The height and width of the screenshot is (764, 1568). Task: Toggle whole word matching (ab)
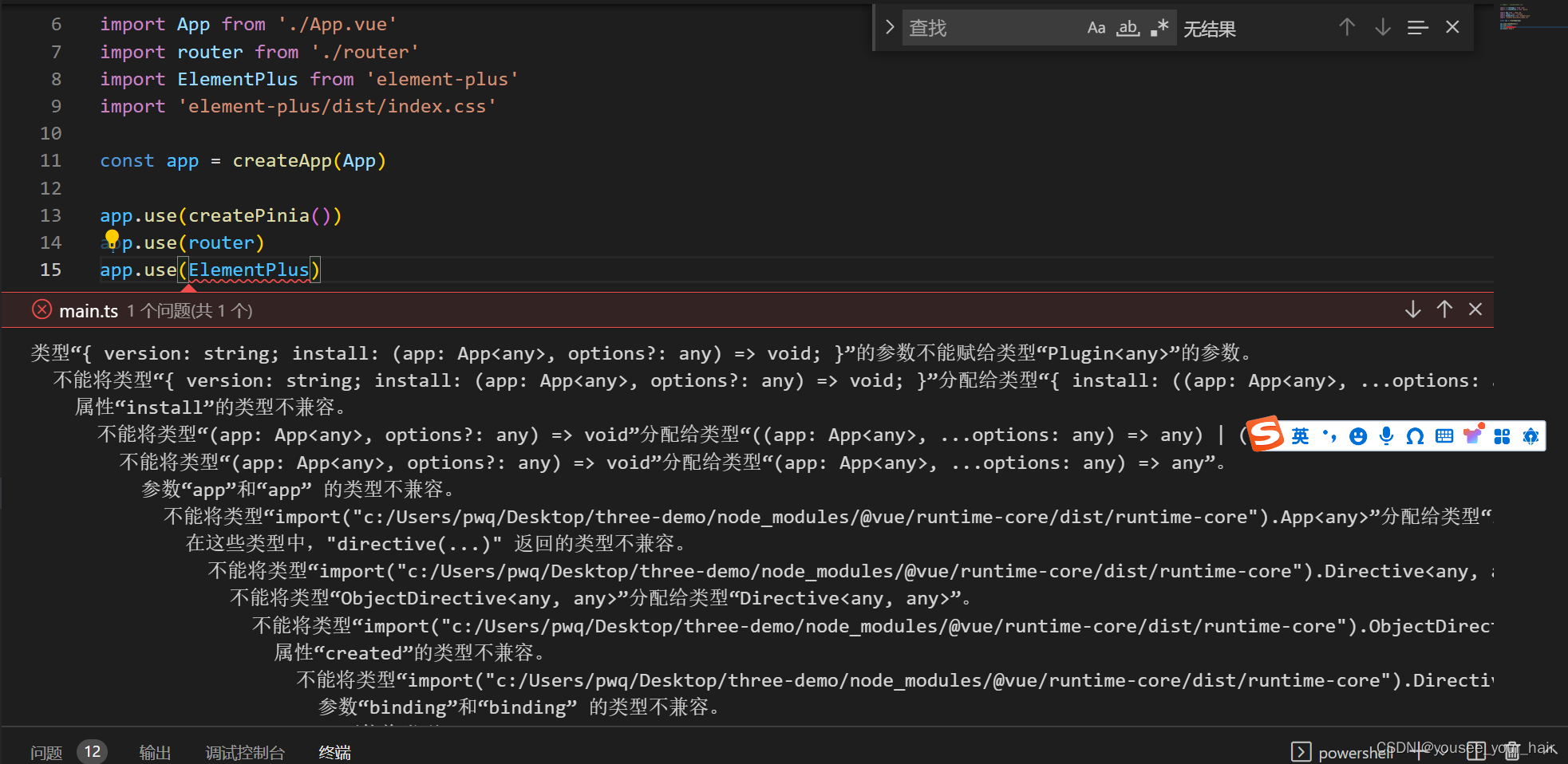point(1127,27)
